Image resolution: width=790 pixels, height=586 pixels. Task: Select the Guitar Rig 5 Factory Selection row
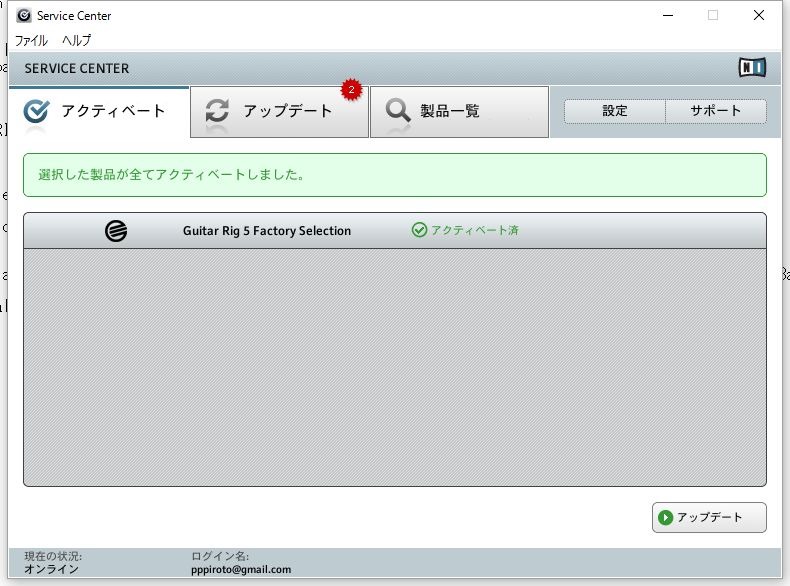(266, 231)
